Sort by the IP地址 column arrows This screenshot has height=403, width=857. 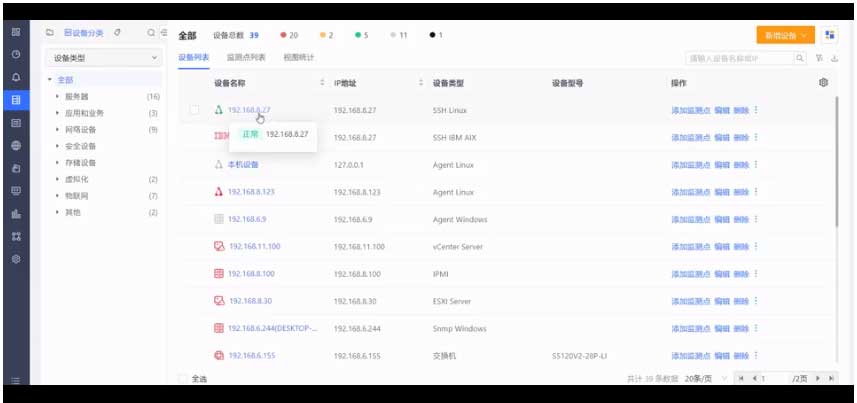tap(421, 83)
